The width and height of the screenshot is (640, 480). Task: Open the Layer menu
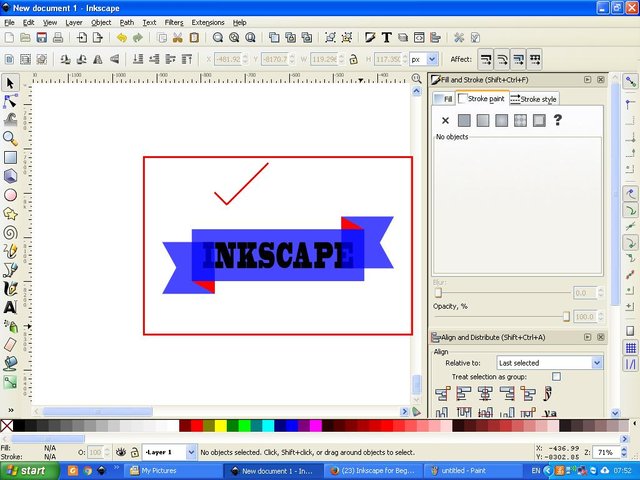tap(74, 22)
